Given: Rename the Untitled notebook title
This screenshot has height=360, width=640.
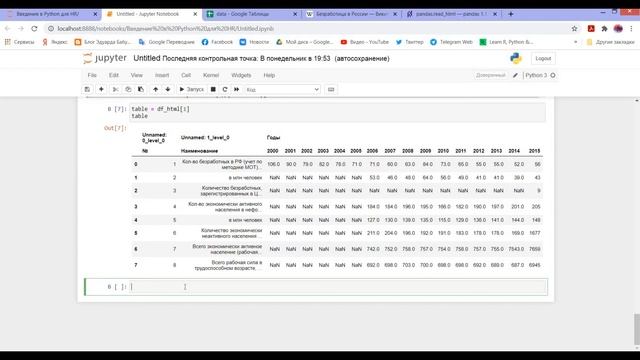Looking at the screenshot, I should click(x=147, y=58).
